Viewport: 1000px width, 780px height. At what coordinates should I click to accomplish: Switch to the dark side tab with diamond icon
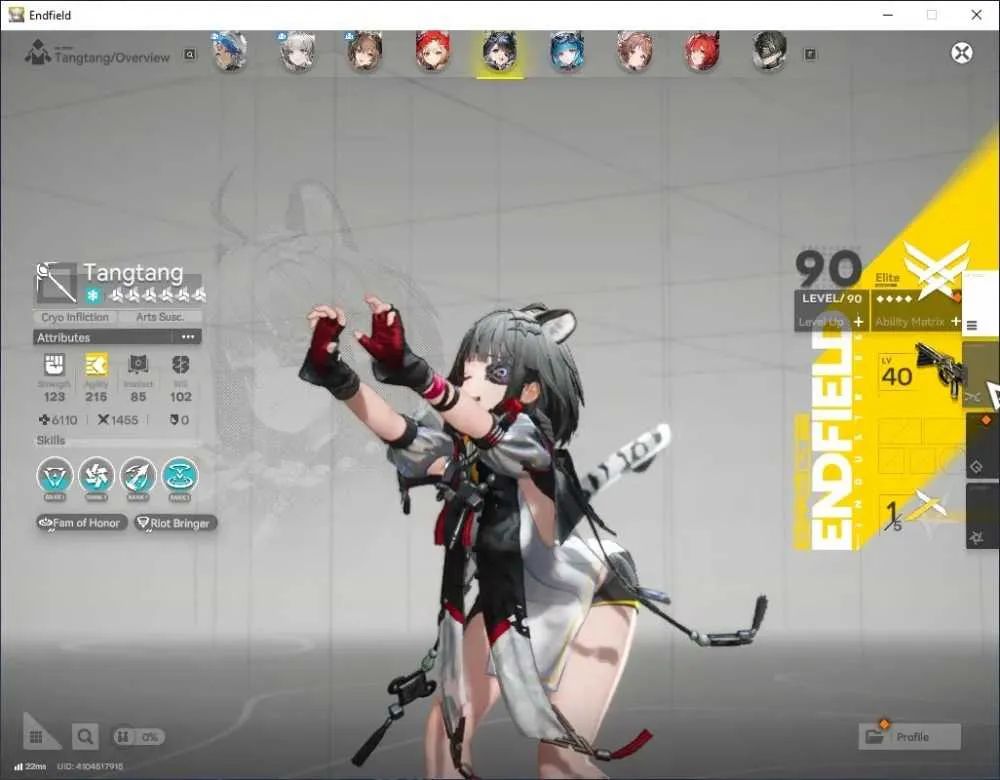click(983, 447)
